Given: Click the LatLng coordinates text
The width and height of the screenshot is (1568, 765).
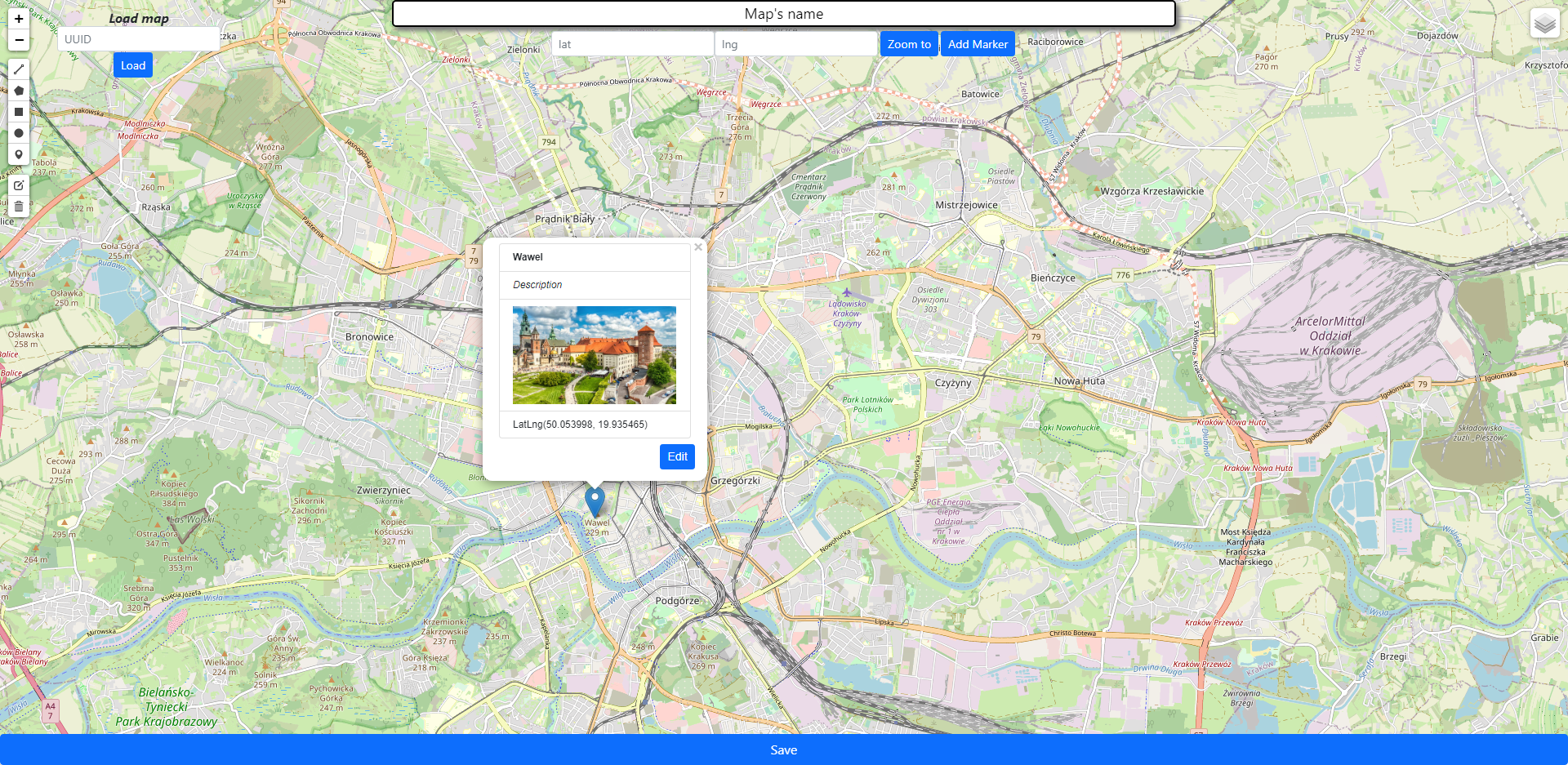Looking at the screenshot, I should 580,425.
